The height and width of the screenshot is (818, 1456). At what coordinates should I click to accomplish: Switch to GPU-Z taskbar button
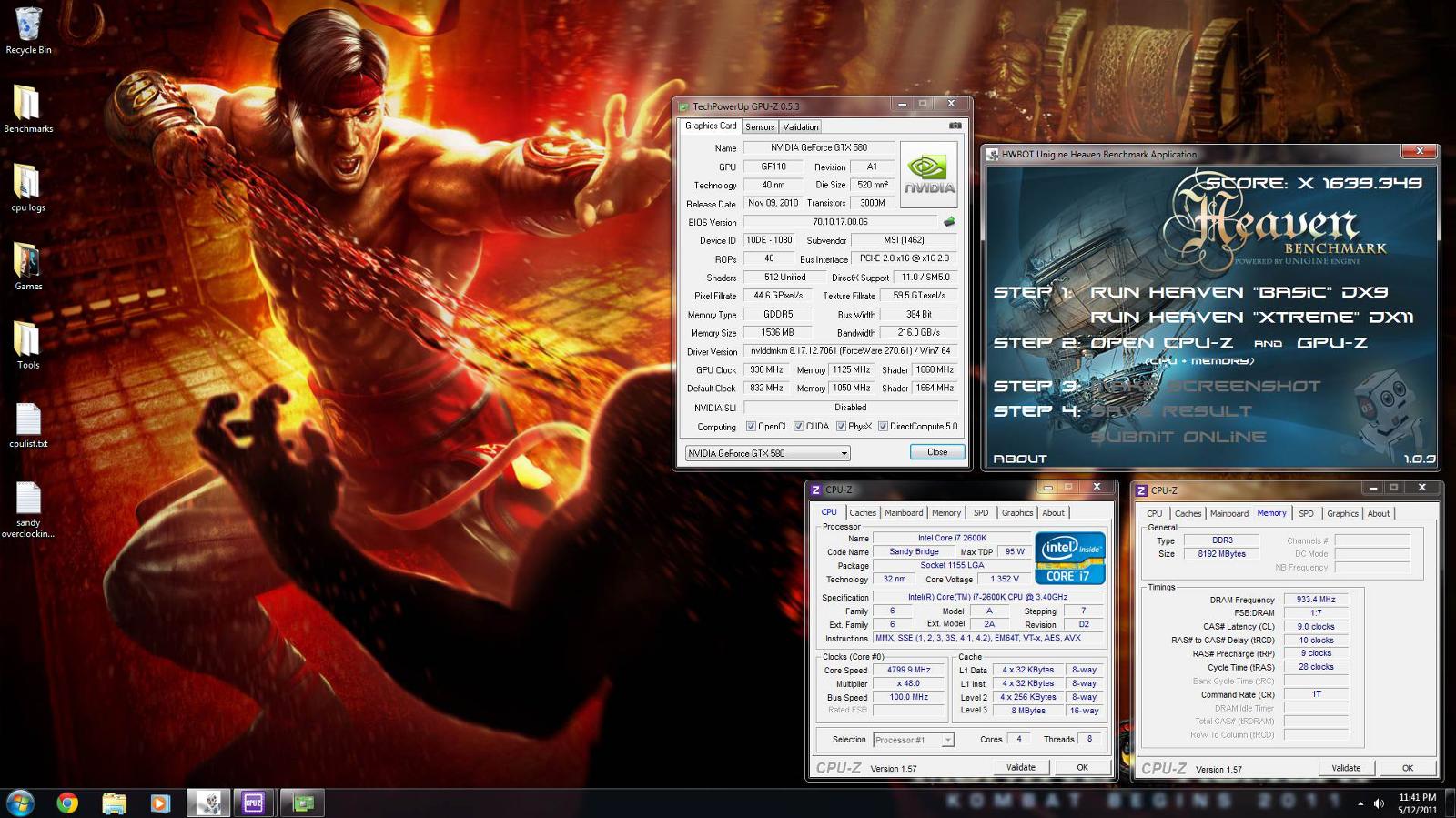pyautogui.click(x=303, y=803)
